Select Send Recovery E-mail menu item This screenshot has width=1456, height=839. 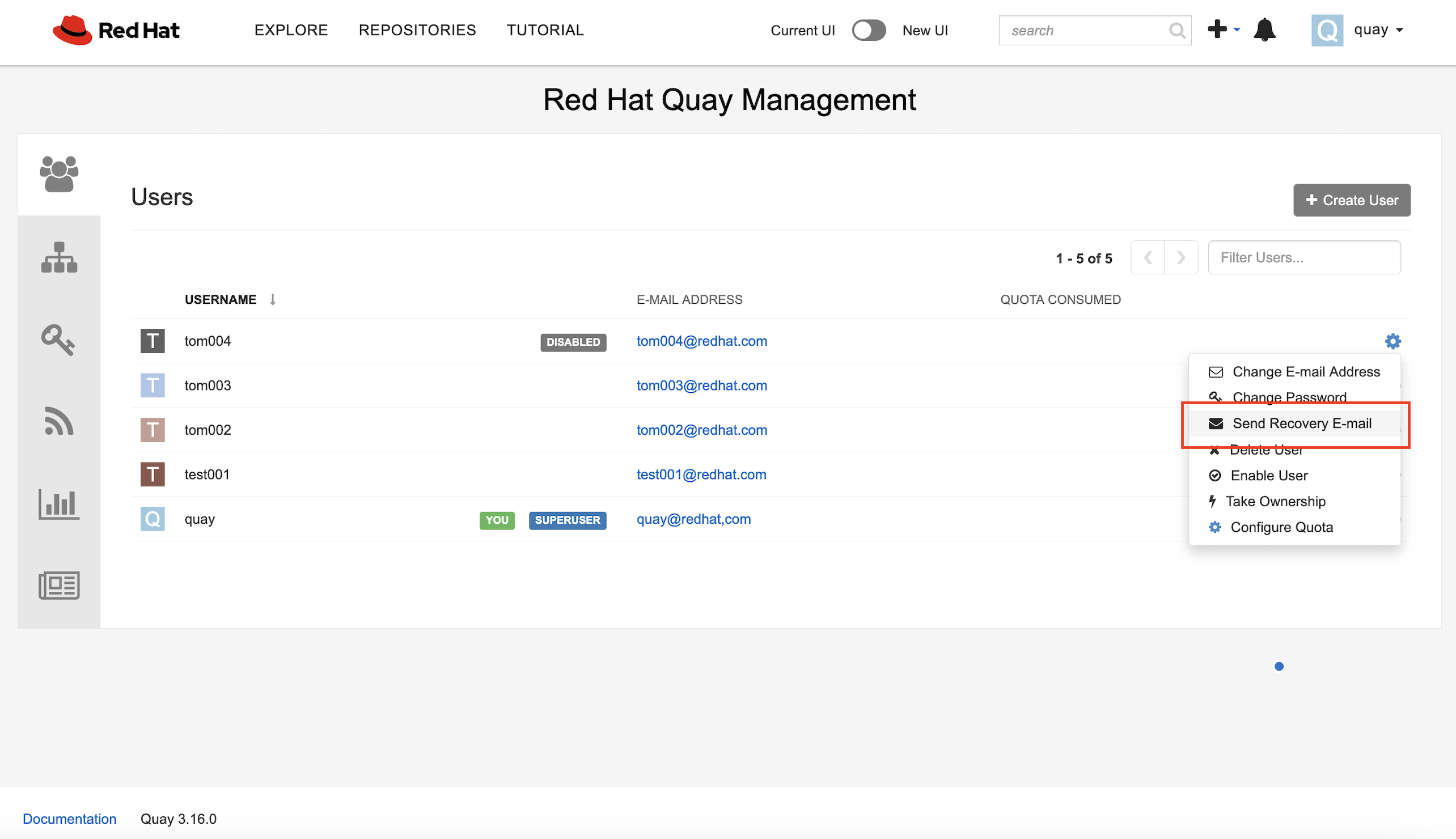click(x=1302, y=423)
